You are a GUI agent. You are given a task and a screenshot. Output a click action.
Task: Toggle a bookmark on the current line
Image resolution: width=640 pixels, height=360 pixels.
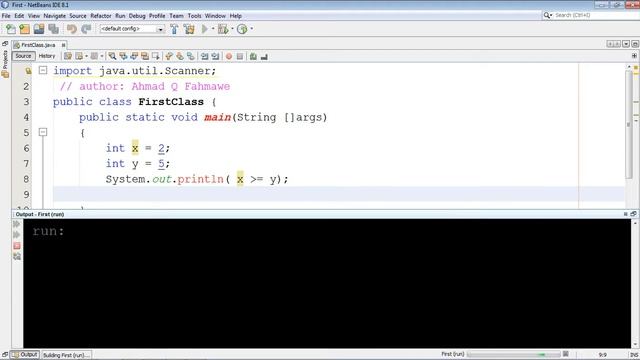[x=191, y=56]
